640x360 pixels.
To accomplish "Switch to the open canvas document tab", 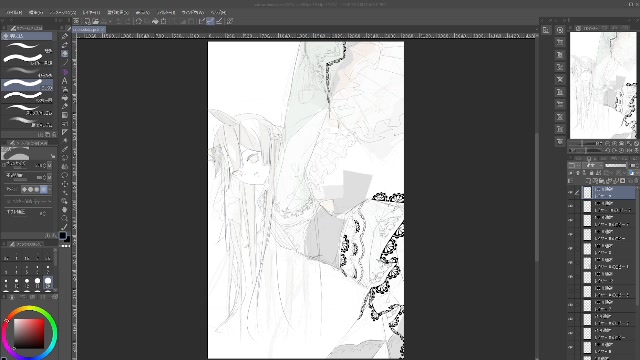I will [89, 29].
